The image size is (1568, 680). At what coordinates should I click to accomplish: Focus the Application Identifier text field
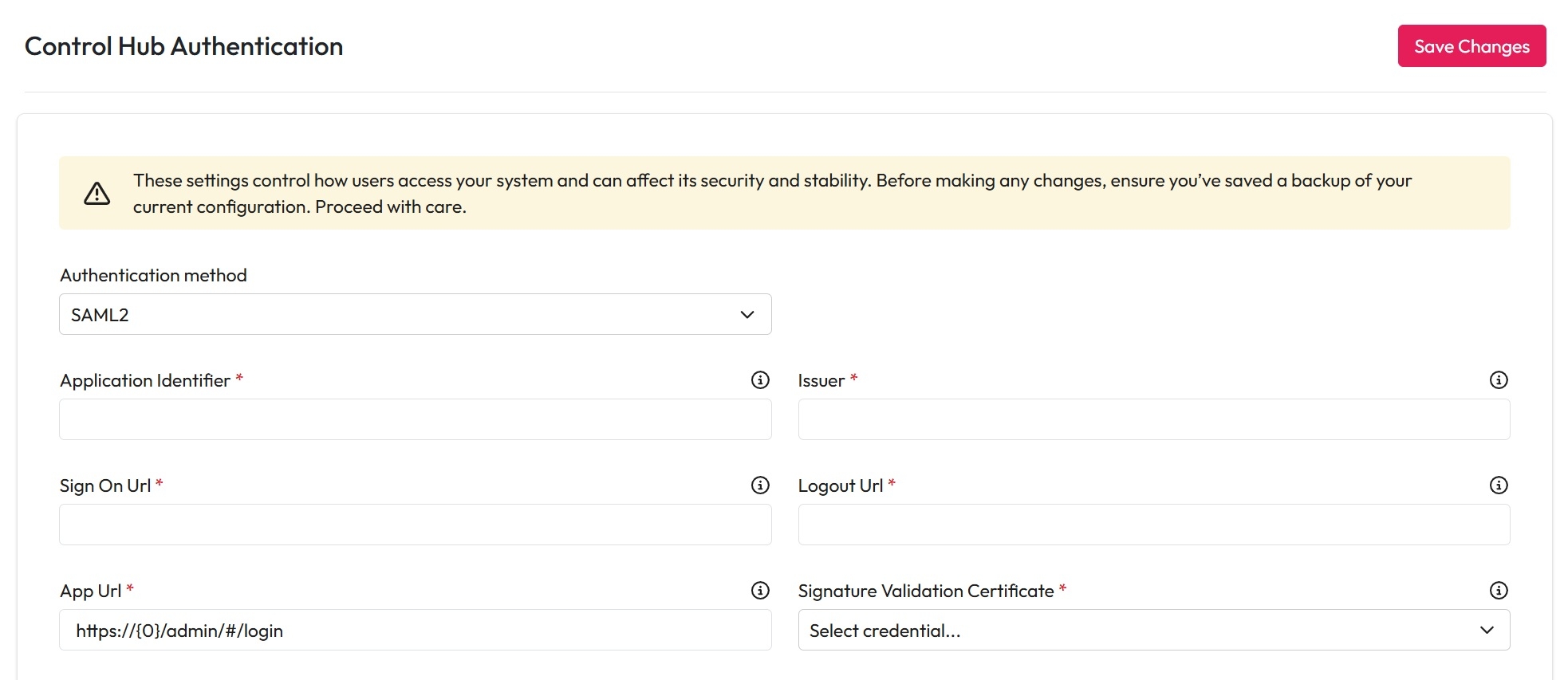[x=415, y=420]
